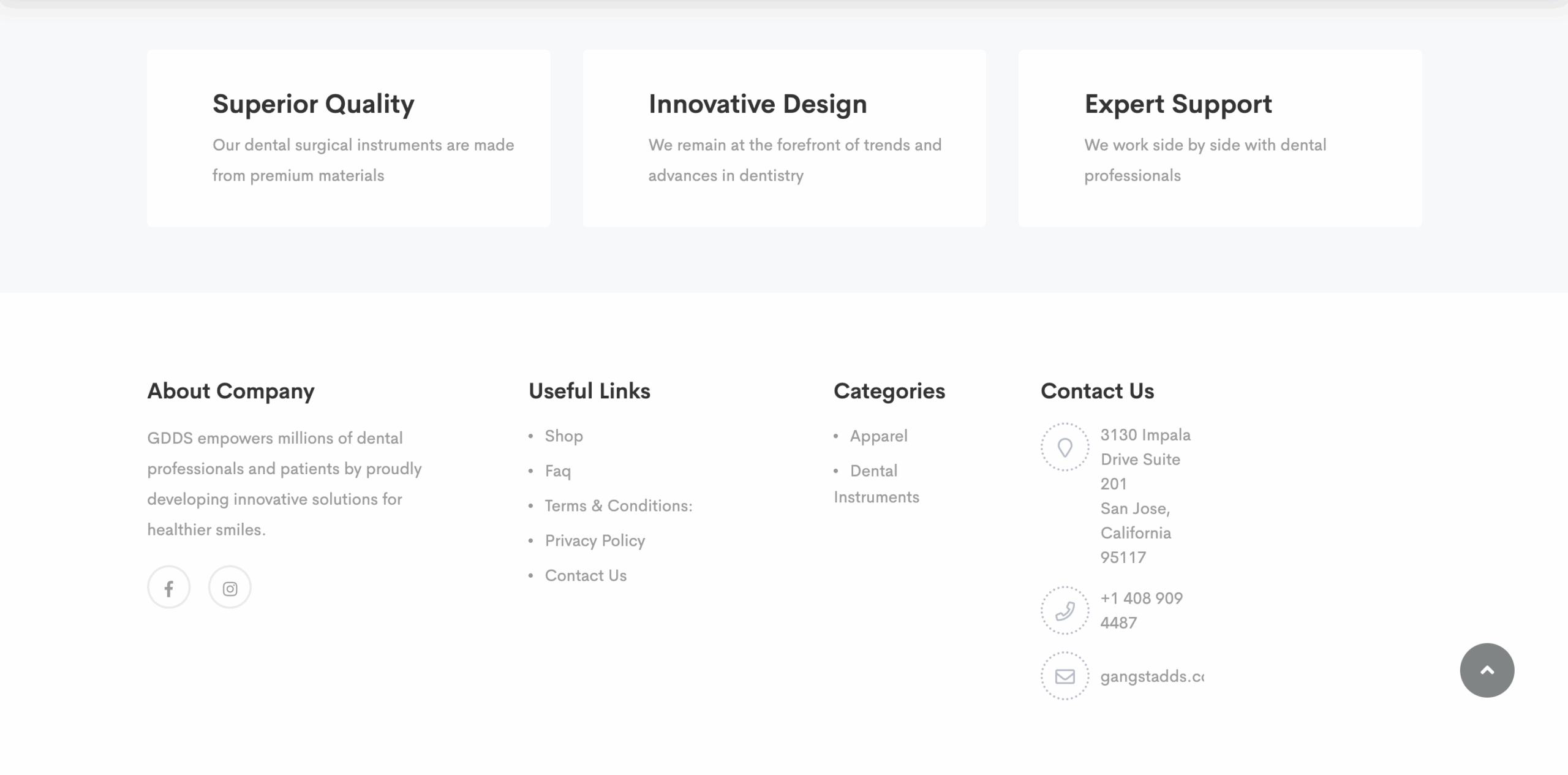Click the About Company heading
Screen dimensions: 1568x775
pos(231,391)
